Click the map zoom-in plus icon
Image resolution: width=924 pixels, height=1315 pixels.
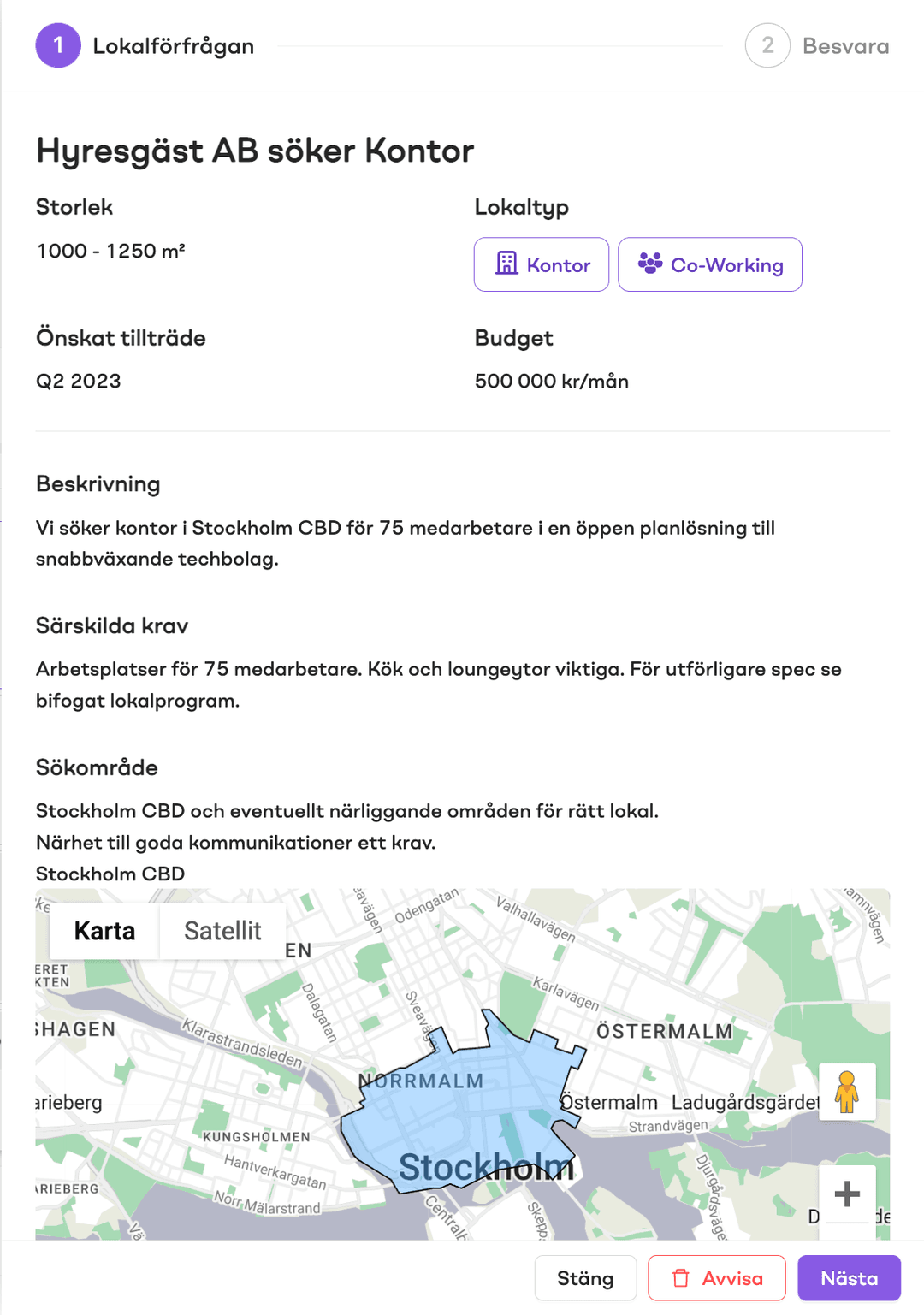coord(847,1194)
